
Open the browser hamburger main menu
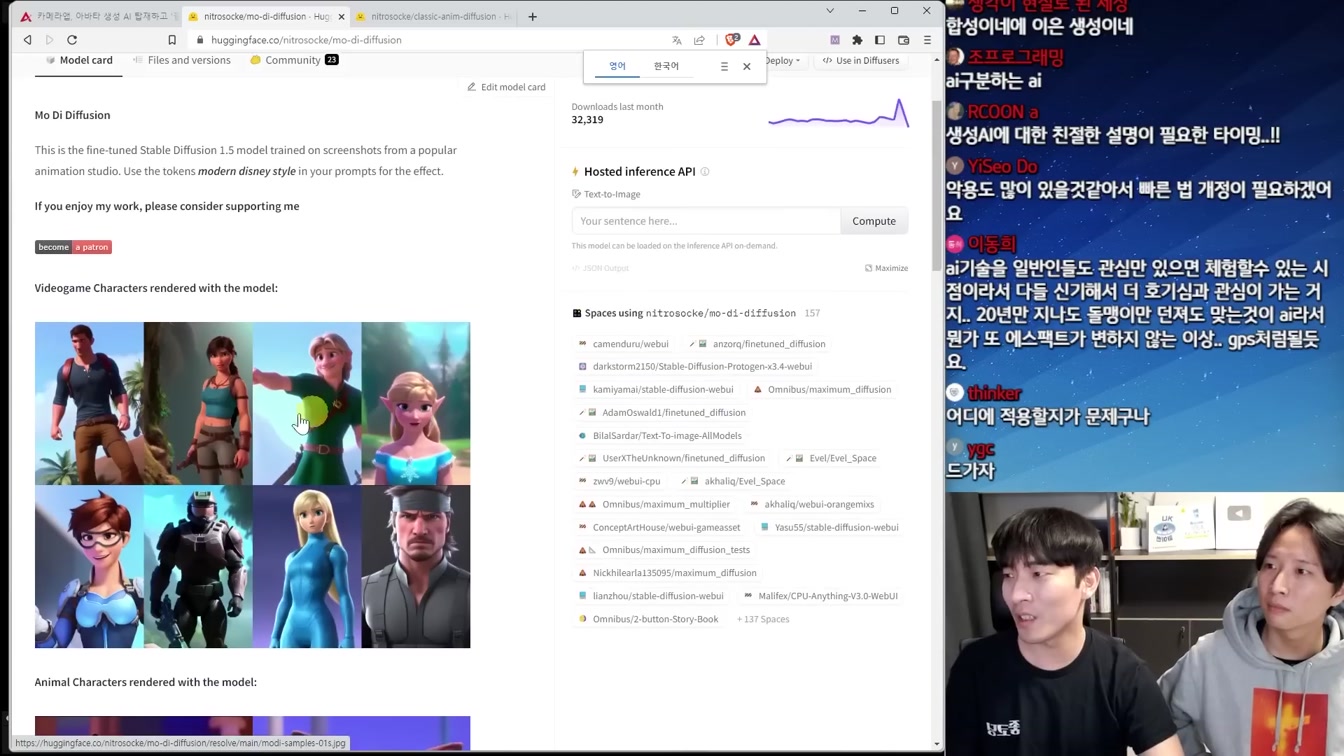pos(927,40)
